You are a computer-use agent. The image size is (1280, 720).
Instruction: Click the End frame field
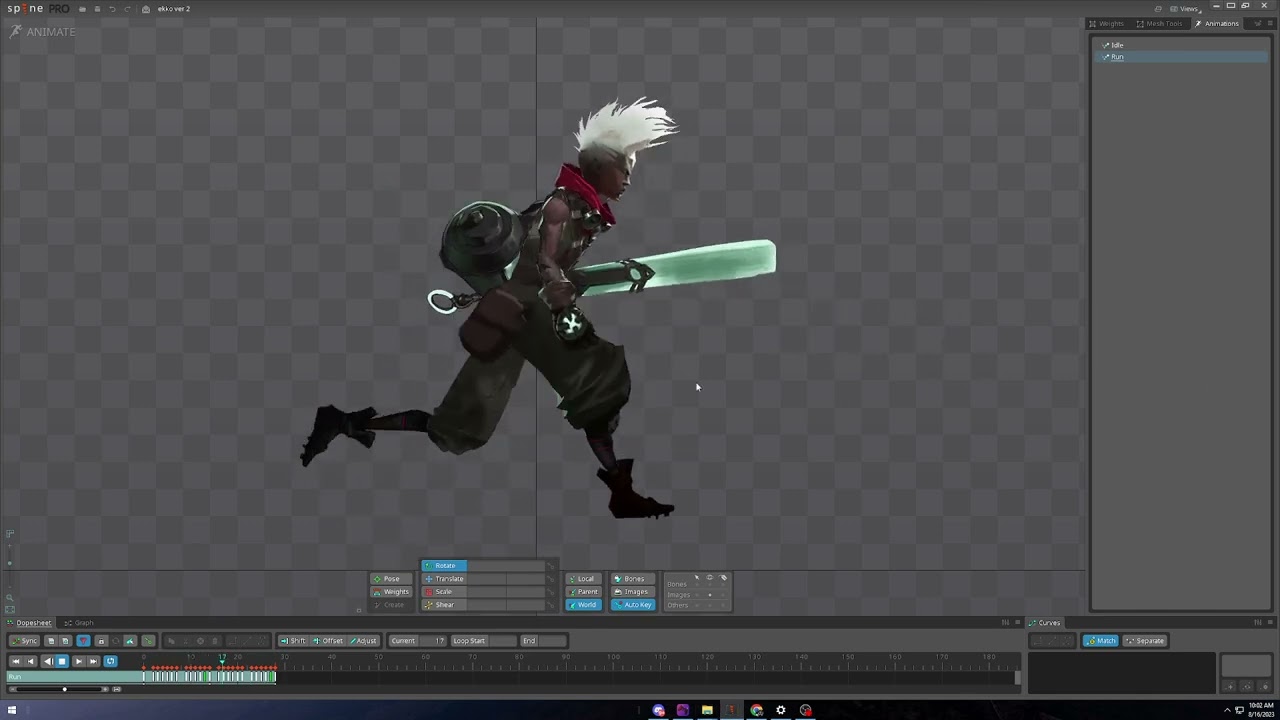tap(543, 641)
